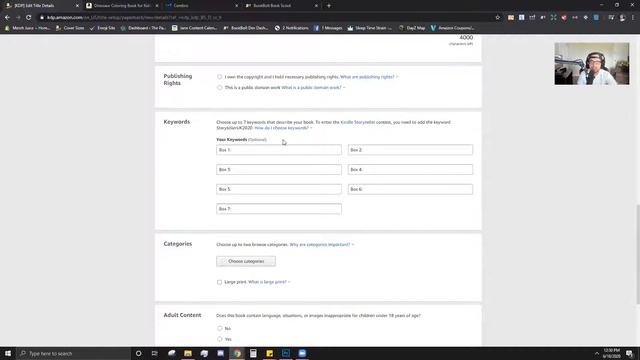Select 'I own the copyright' radio option

(220, 77)
